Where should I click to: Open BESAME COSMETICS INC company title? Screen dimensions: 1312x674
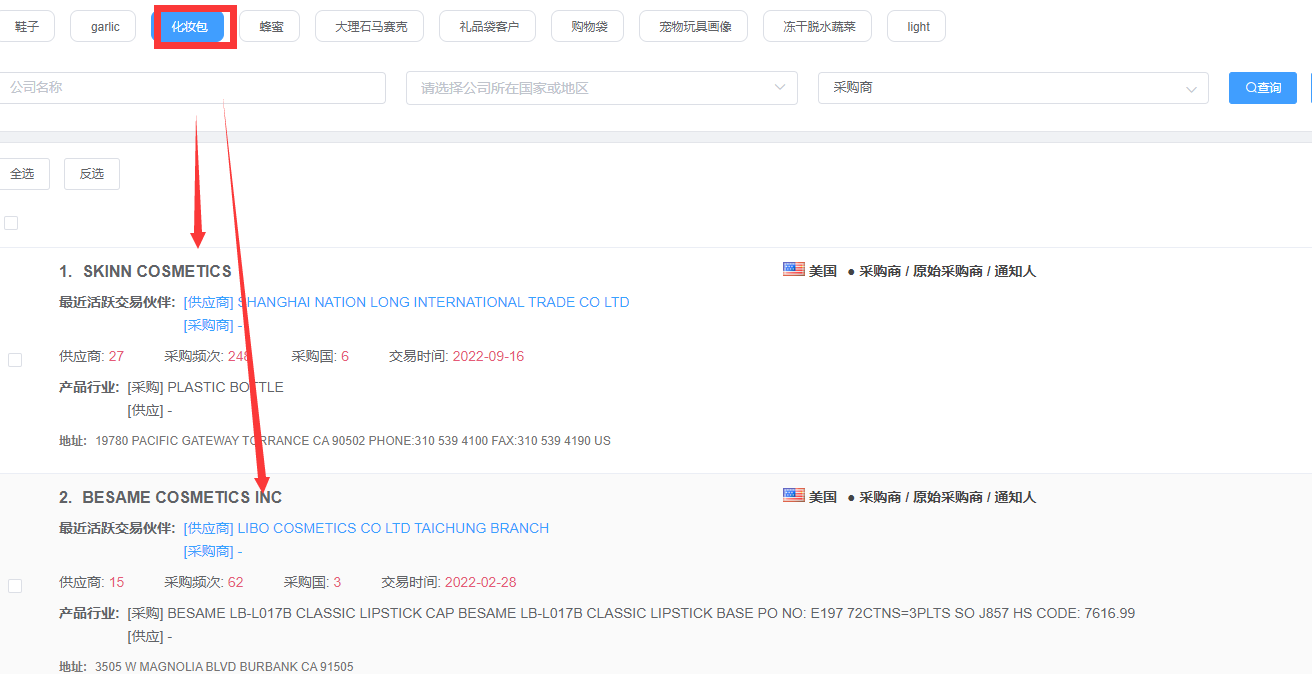pos(182,498)
